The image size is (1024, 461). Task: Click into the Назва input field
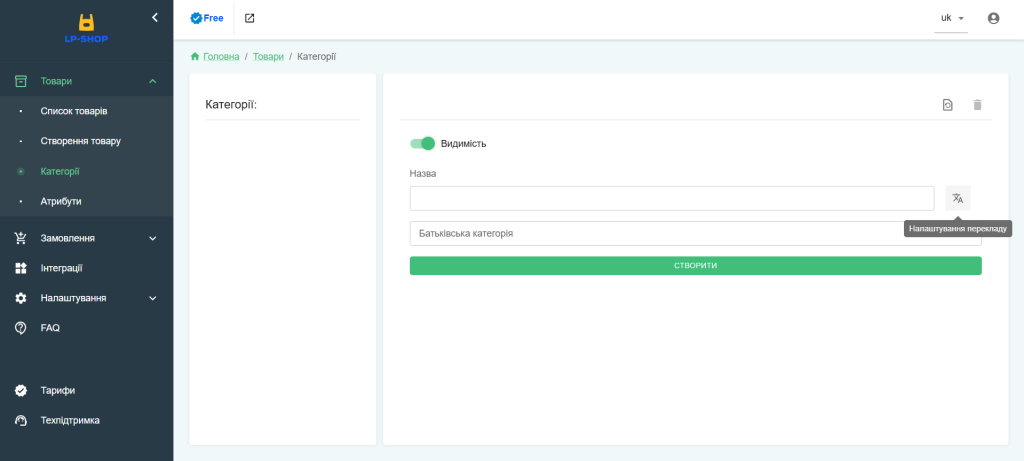click(672, 199)
